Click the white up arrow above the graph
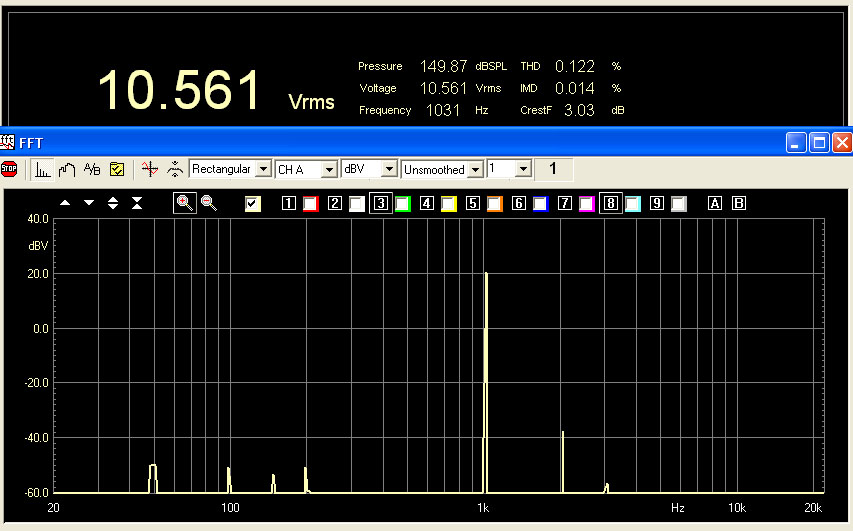The image size is (853, 531). click(x=66, y=203)
